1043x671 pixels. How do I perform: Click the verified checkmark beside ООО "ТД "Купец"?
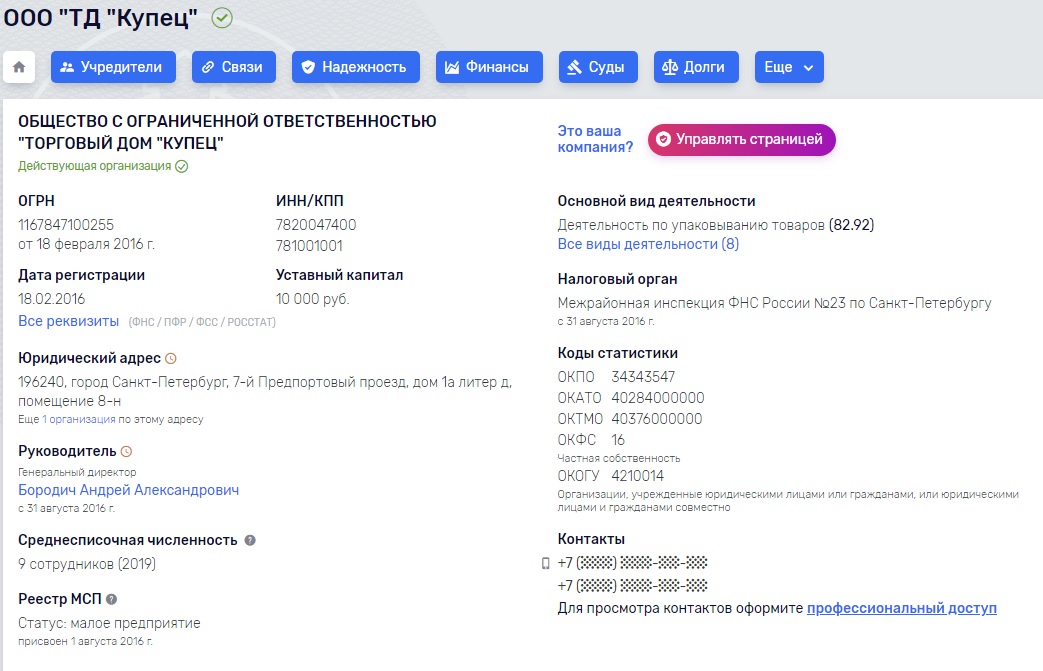[222, 18]
